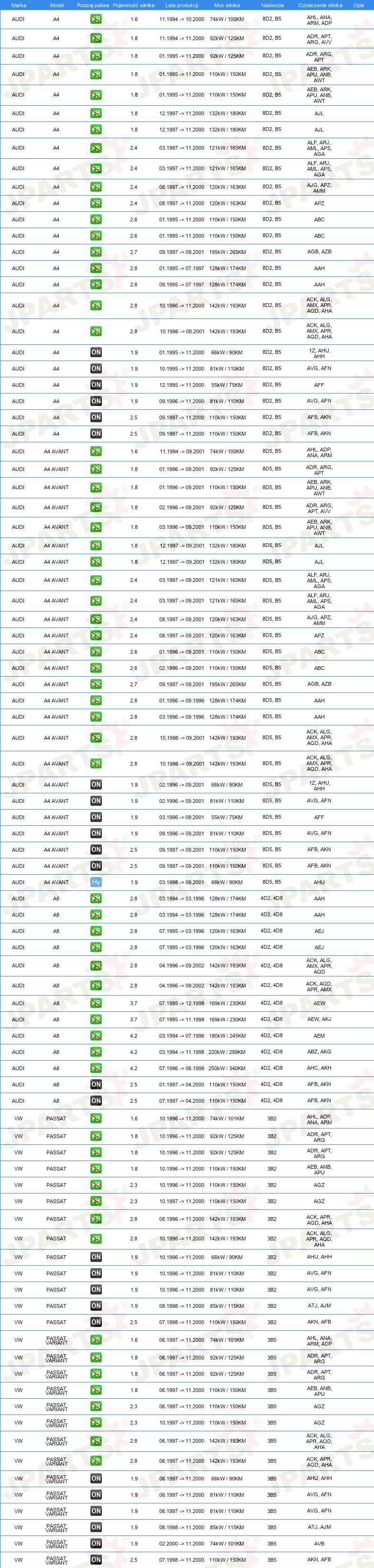Click petrol icon for Passat Variant 1.6 74kW
This screenshot has width=374, height=1568.
[x=96, y=1340]
